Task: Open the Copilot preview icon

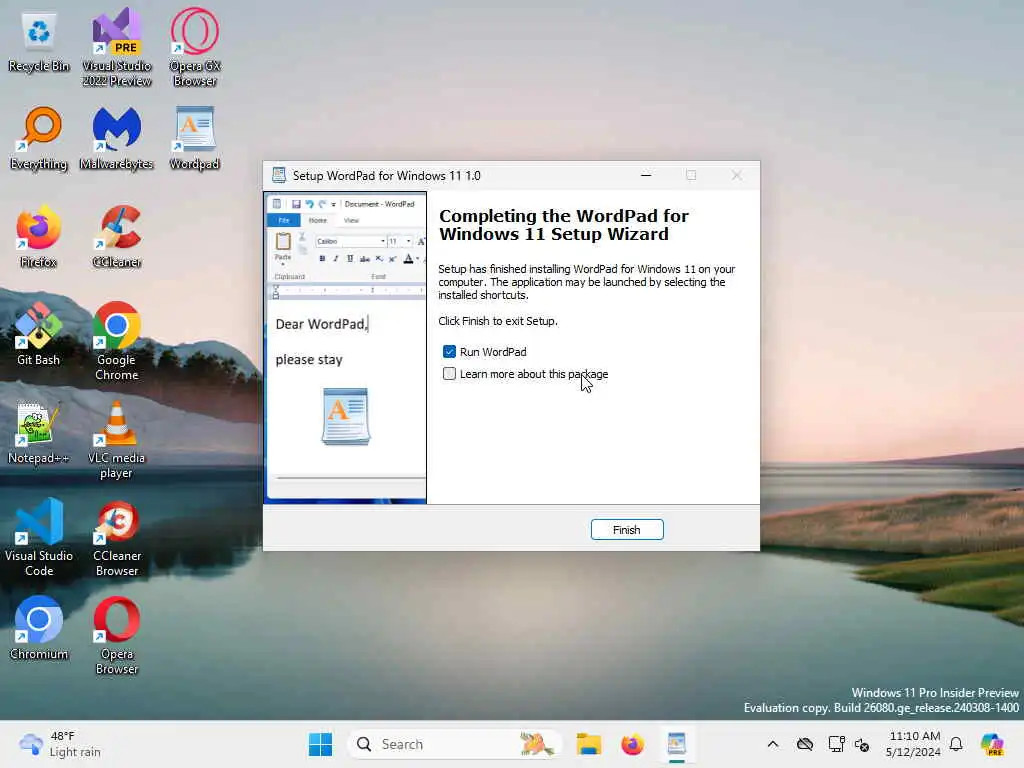Action: click(x=992, y=744)
